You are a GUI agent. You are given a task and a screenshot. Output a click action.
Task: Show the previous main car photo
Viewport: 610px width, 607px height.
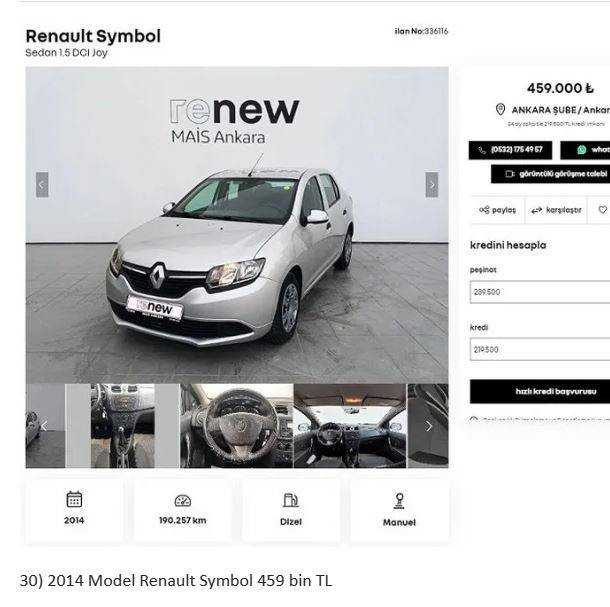click(x=42, y=185)
